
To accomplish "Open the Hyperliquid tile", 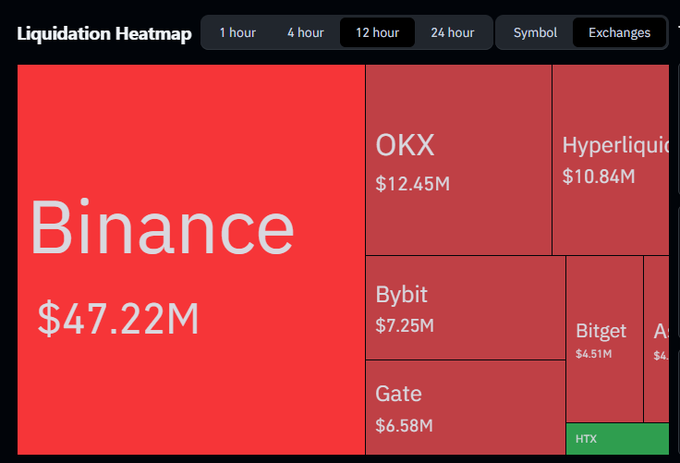I will [611, 160].
